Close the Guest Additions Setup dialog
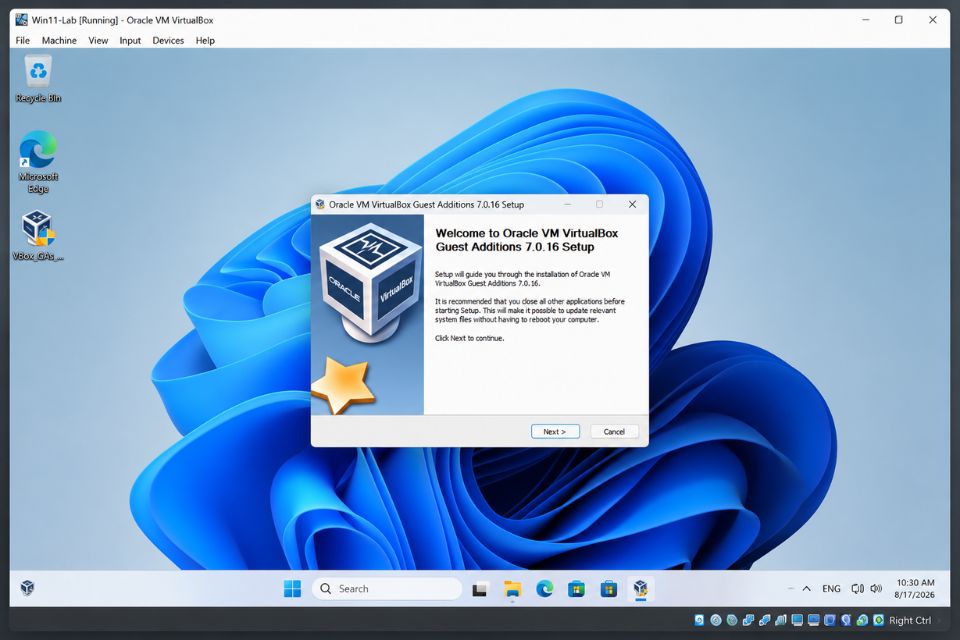Image resolution: width=960 pixels, height=640 pixels. coord(632,204)
